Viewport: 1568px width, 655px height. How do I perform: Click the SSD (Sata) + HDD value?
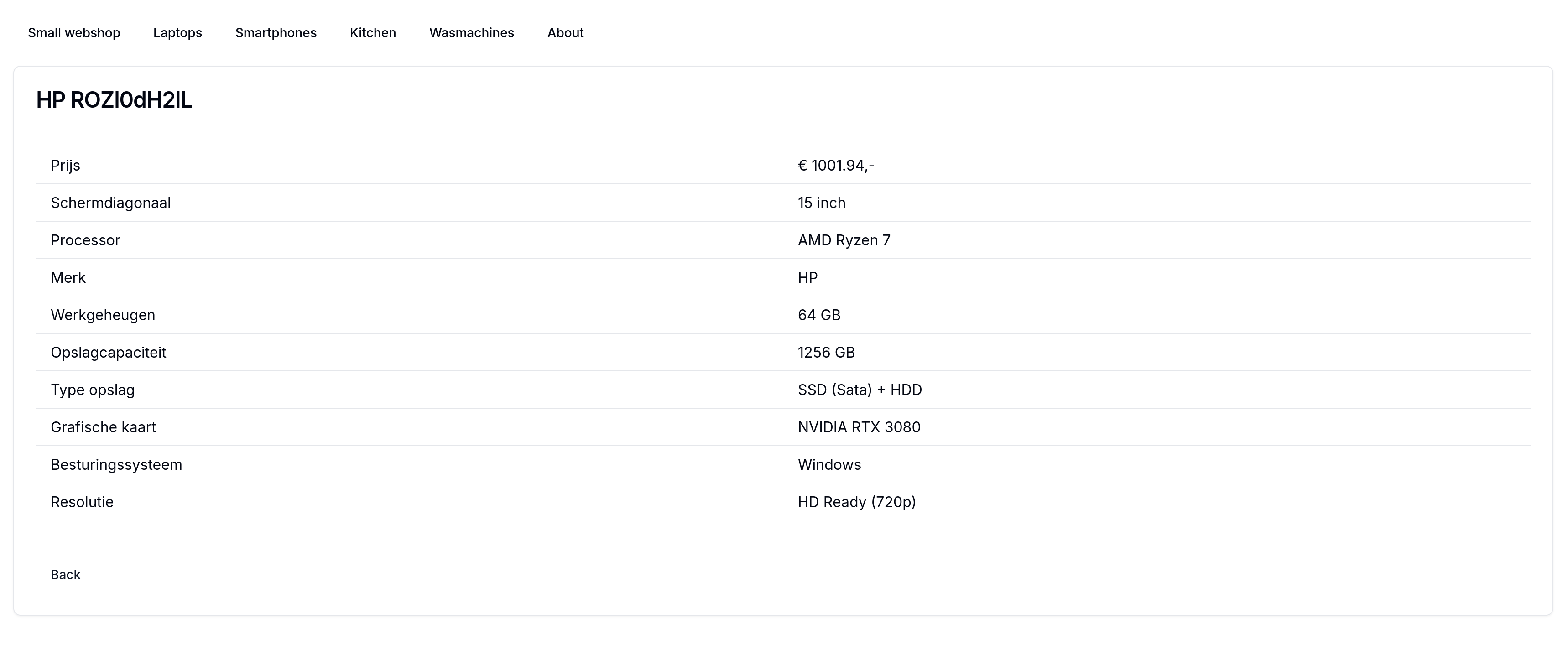pyautogui.click(x=860, y=390)
